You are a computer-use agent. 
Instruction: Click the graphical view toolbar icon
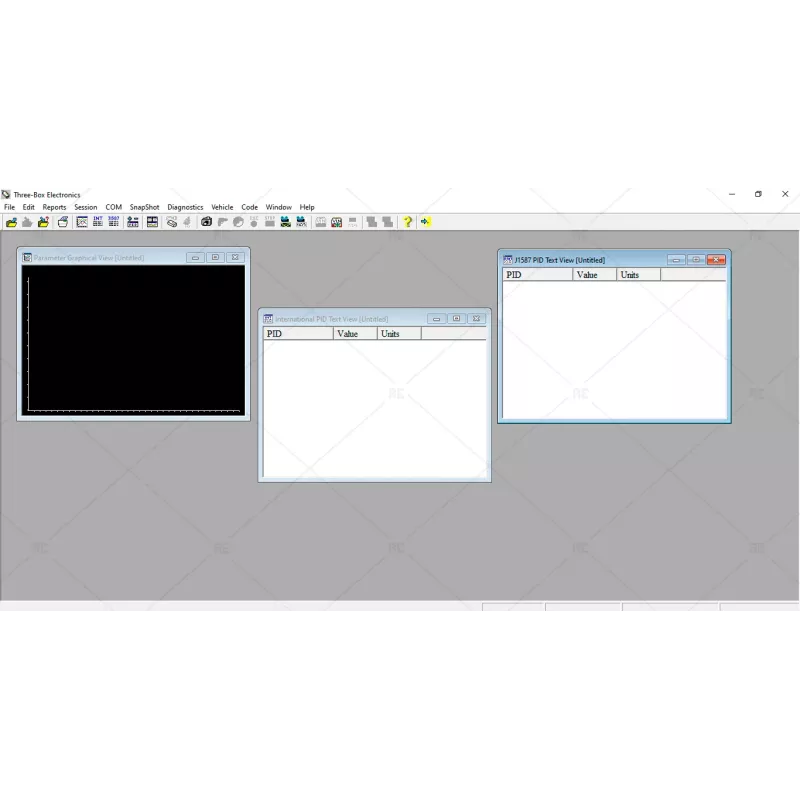coord(82,222)
